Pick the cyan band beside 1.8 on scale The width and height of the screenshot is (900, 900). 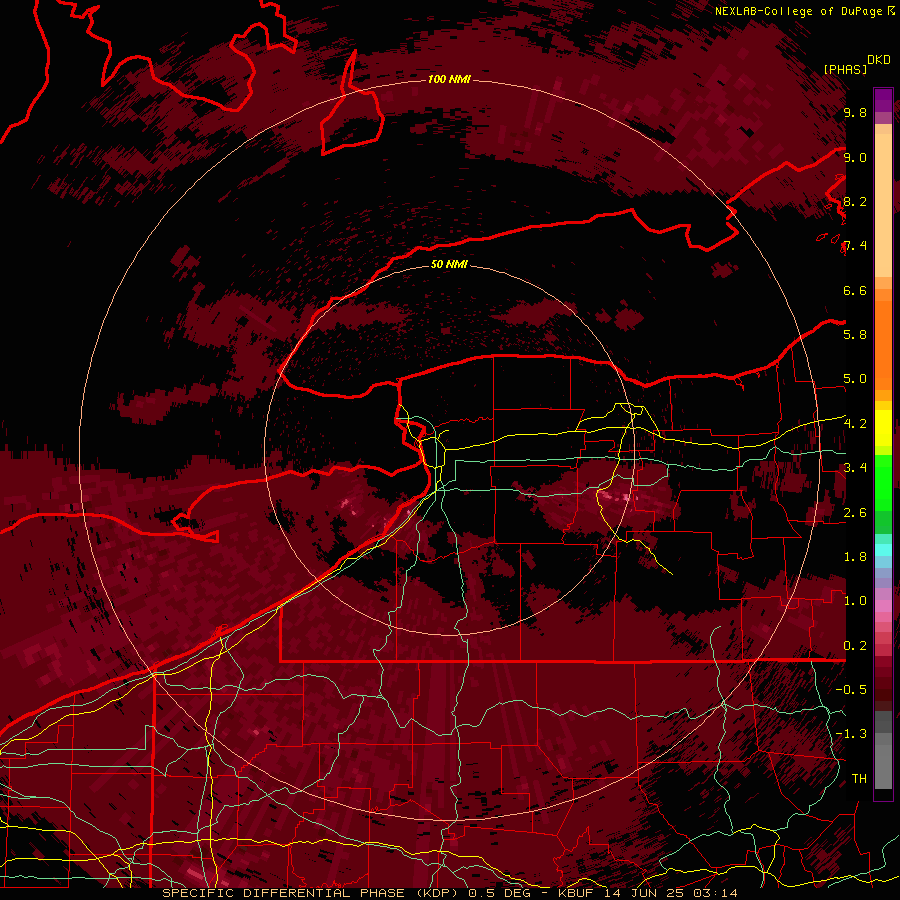point(883,550)
